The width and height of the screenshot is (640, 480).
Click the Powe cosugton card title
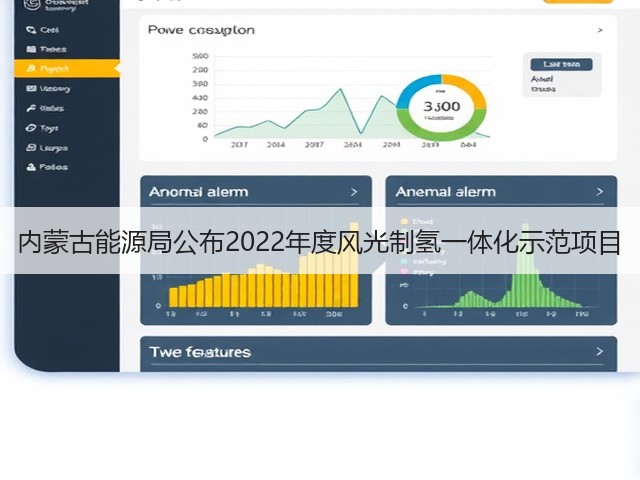pos(201,30)
